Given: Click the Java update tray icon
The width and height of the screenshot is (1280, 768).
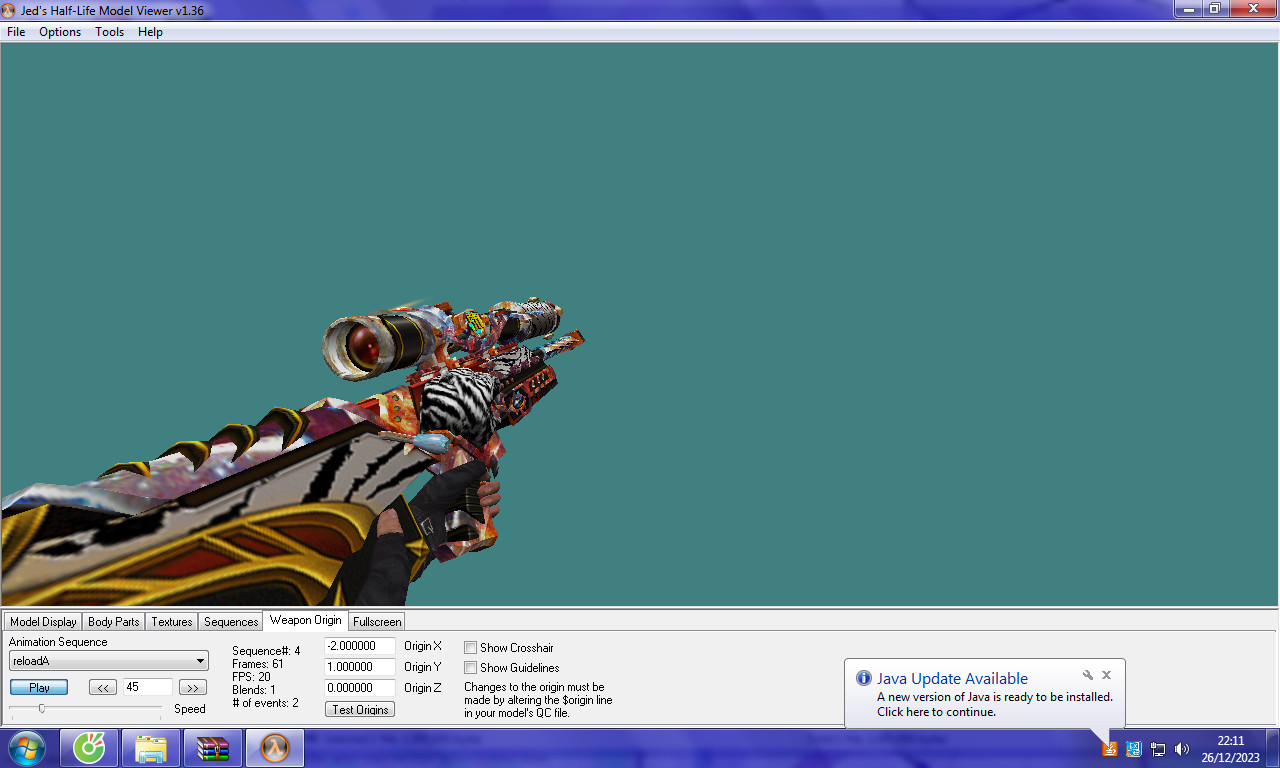Looking at the screenshot, I should click(1109, 749).
